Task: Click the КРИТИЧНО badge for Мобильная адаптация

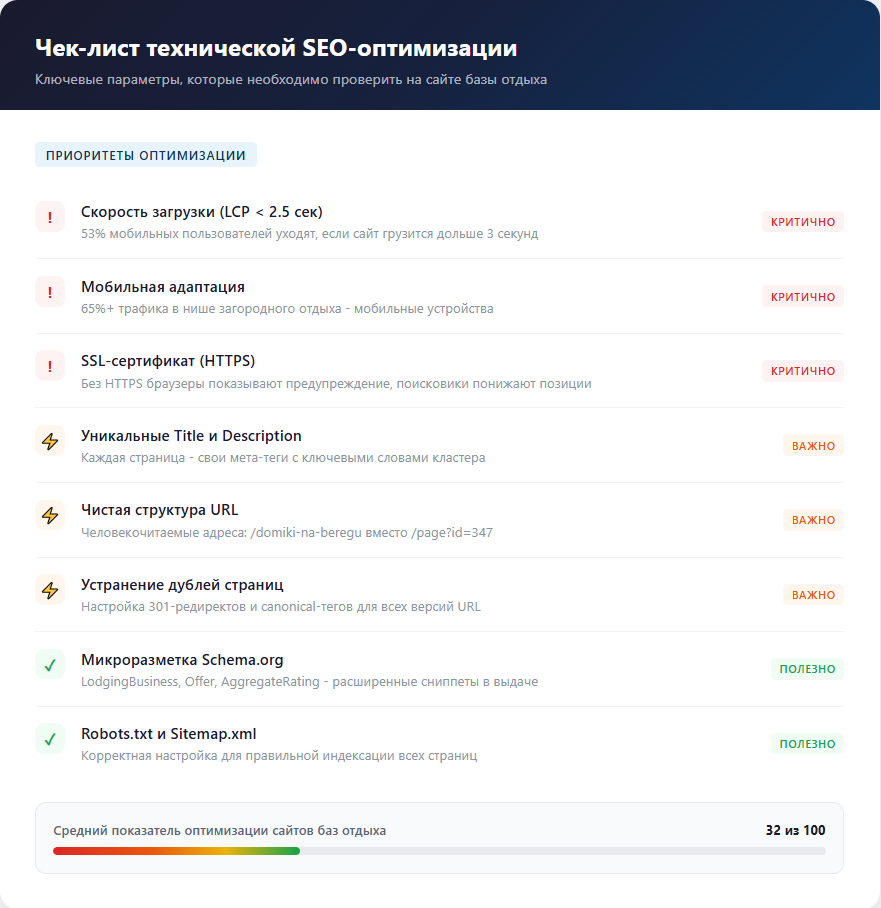Action: click(802, 296)
